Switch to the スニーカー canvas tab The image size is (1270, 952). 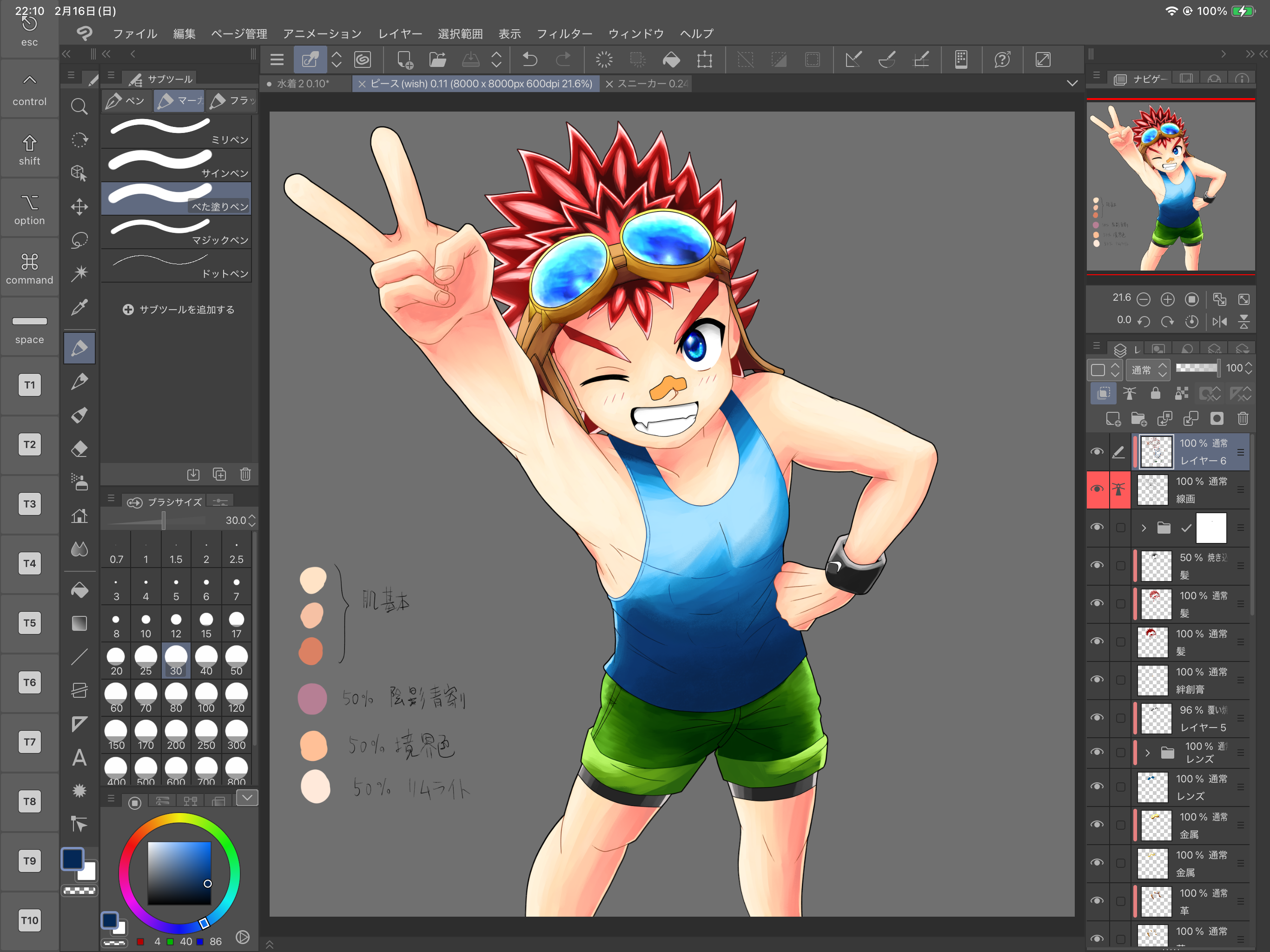point(647,84)
